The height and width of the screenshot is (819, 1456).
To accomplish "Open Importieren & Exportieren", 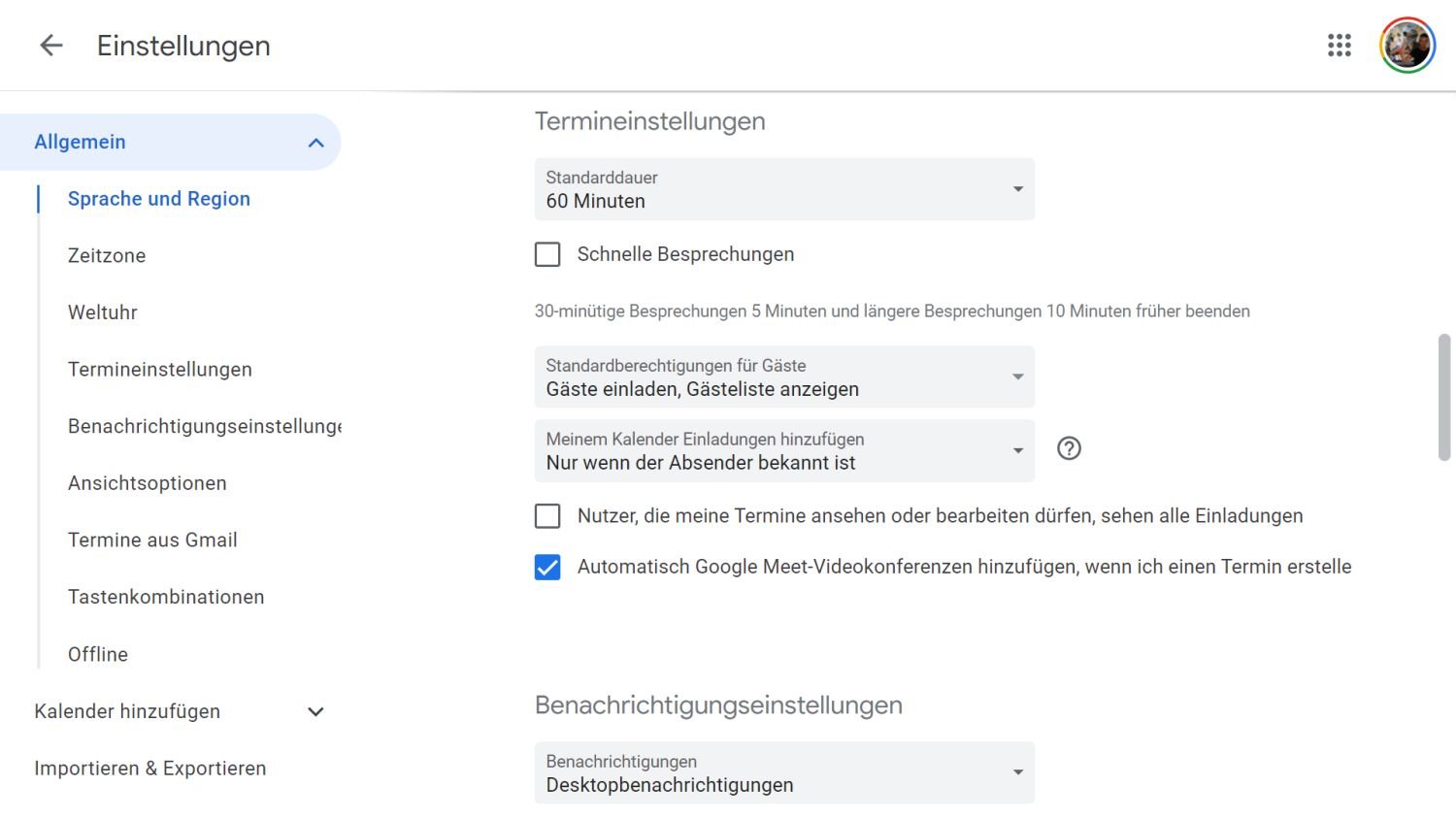I will click(149, 769).
